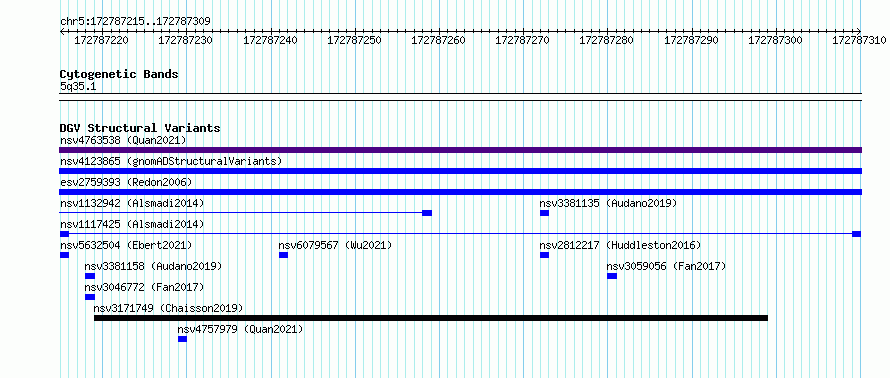Open nsv6079567 (Wu2021) label
The height and width of the screenshot is (378, 890).
pos(335,245)
